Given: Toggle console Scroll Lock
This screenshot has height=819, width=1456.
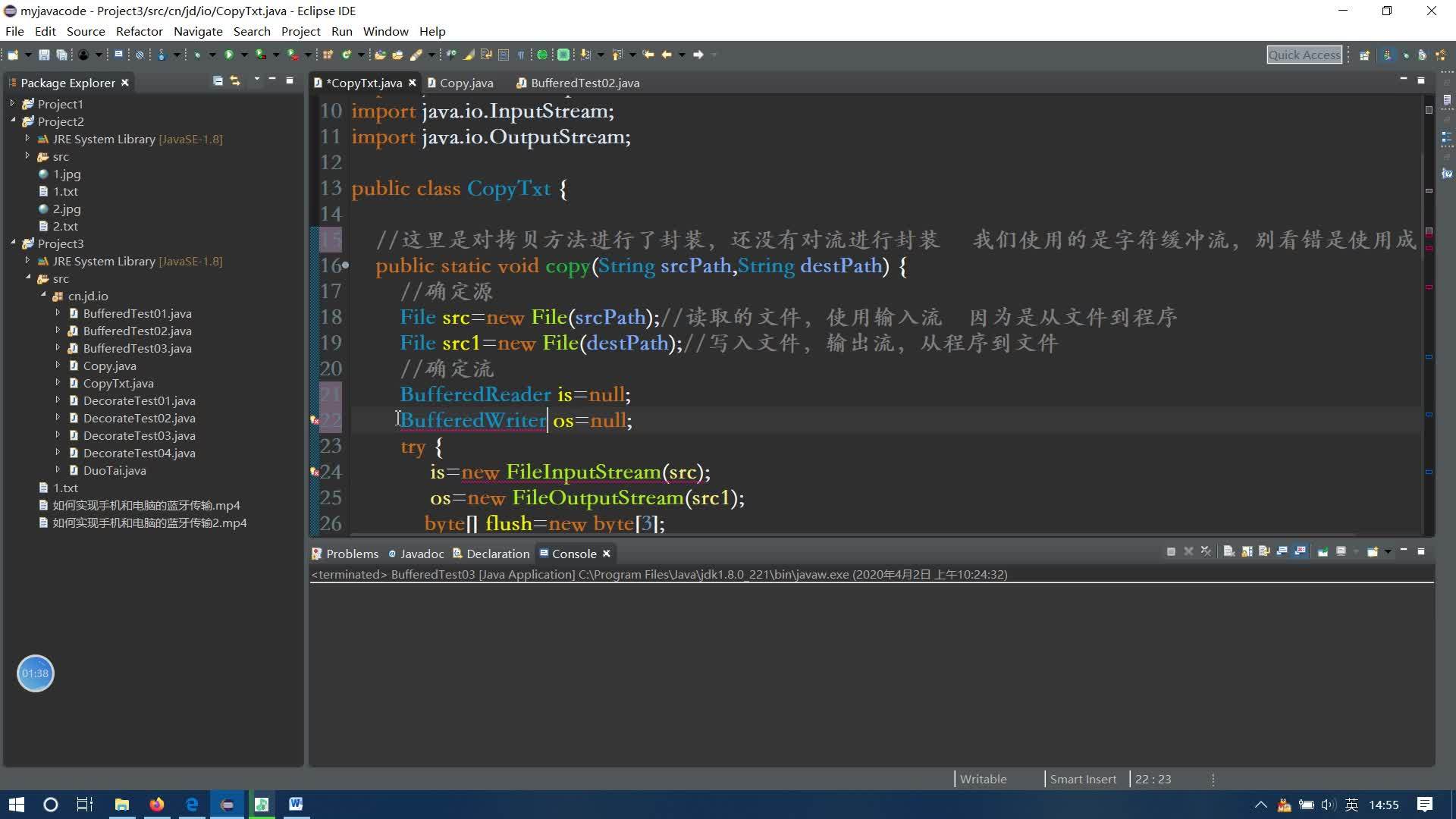Looking at the screenshot, I should pyautogui.click(x=1247, y=551).
